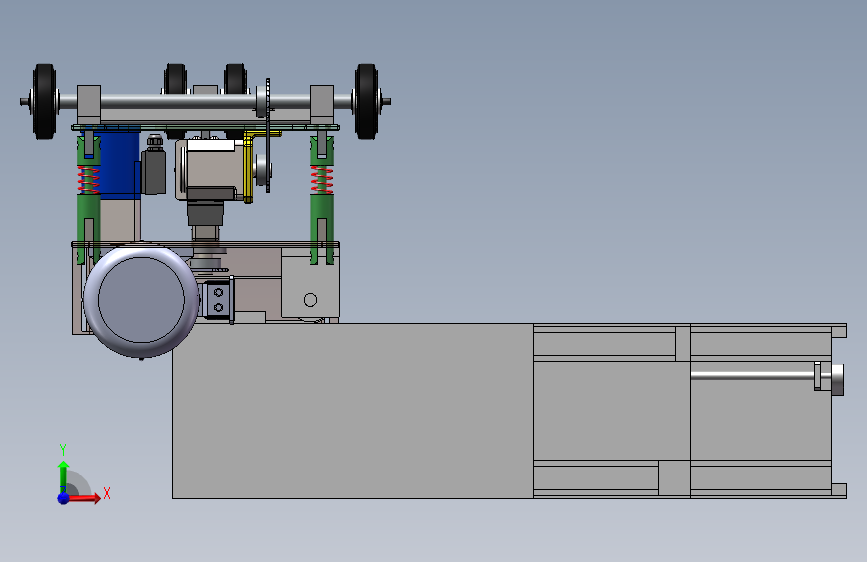Click the blue Z axis ball of the triad
867x562 pixels.
coord(64,498)
